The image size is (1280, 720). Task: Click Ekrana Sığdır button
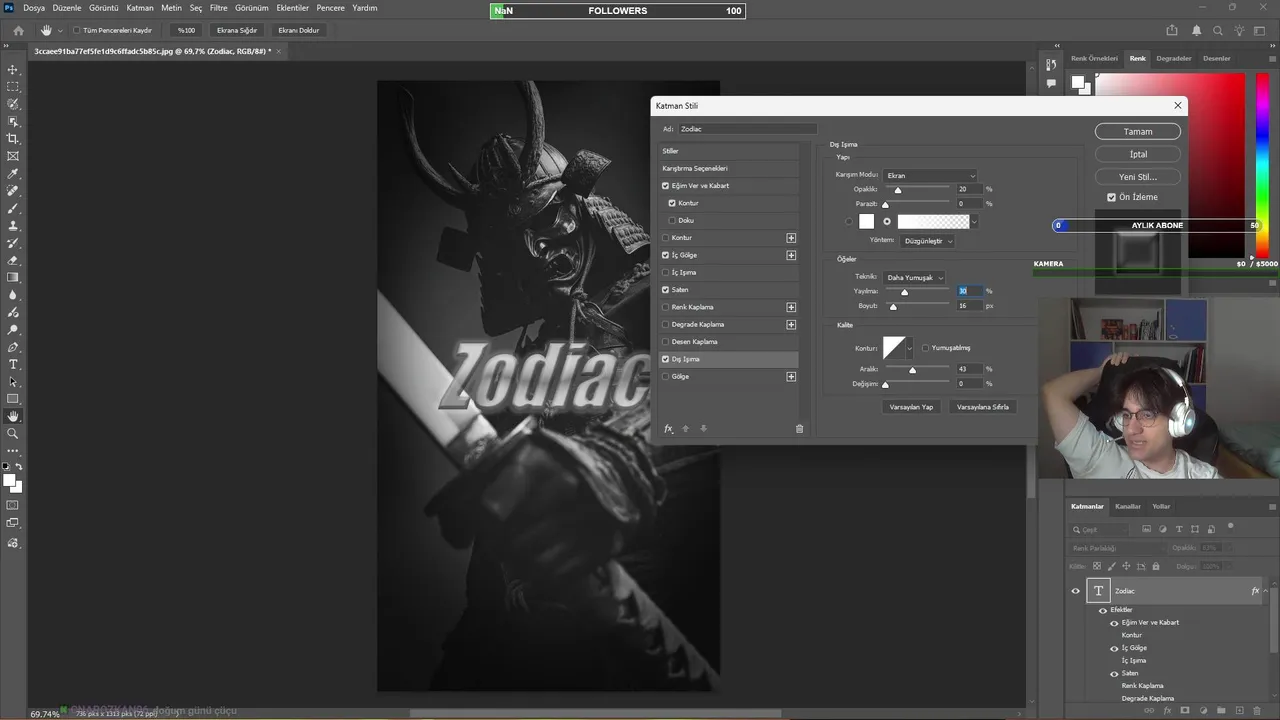pyautogui.click(x=237, y=30)
